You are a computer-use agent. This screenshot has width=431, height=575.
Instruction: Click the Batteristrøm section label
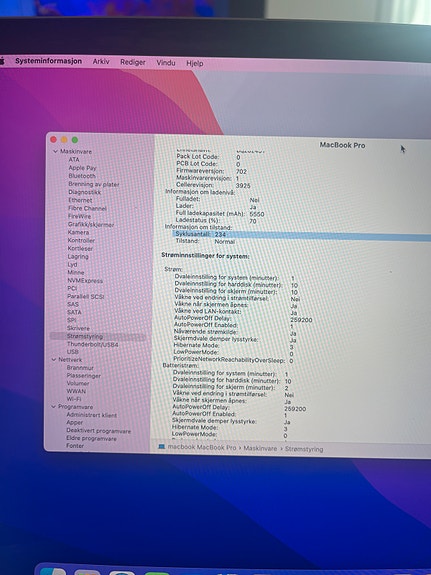point(180,366)
